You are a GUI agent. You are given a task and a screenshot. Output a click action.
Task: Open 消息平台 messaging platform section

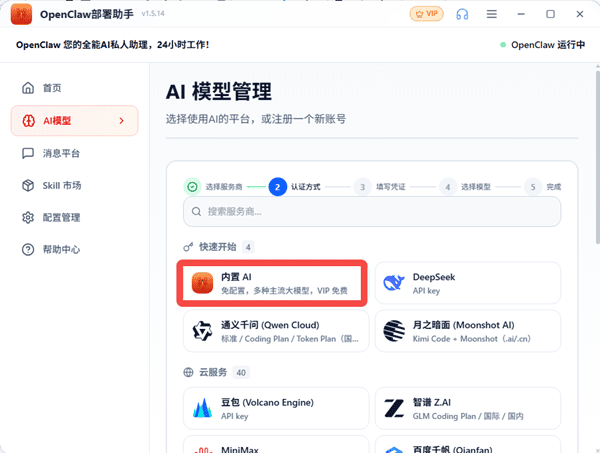pyautogui.click(x=74, y=153)
